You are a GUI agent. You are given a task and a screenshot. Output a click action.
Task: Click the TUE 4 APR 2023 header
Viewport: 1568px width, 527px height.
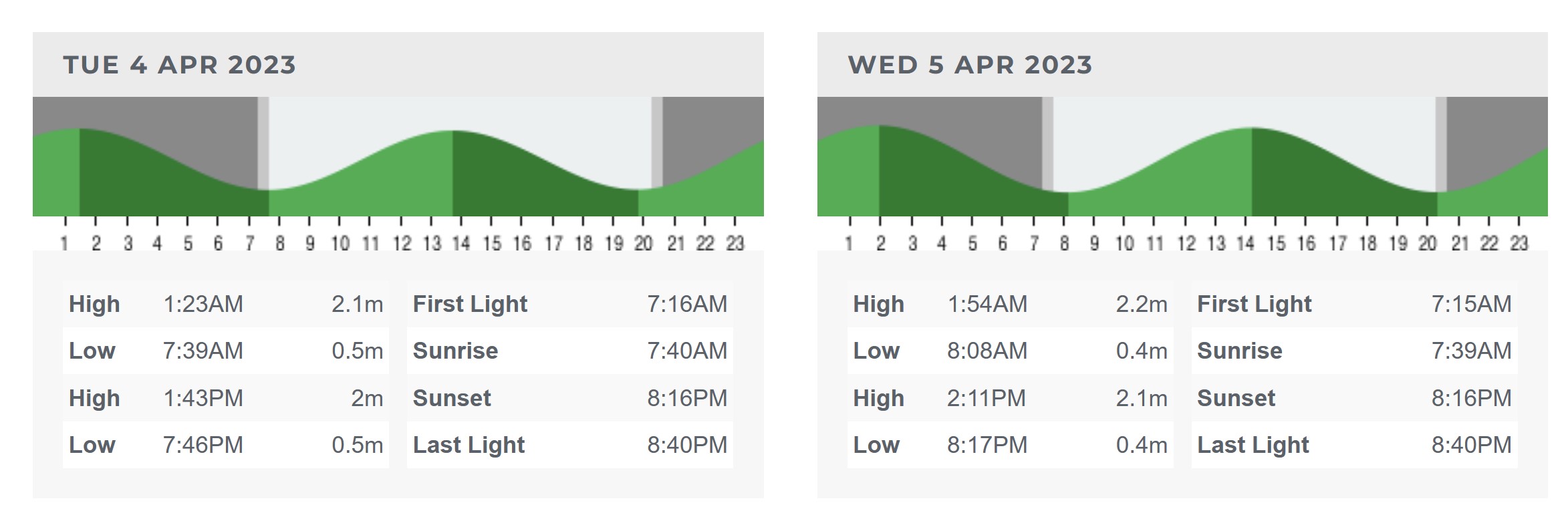point(179,65)
